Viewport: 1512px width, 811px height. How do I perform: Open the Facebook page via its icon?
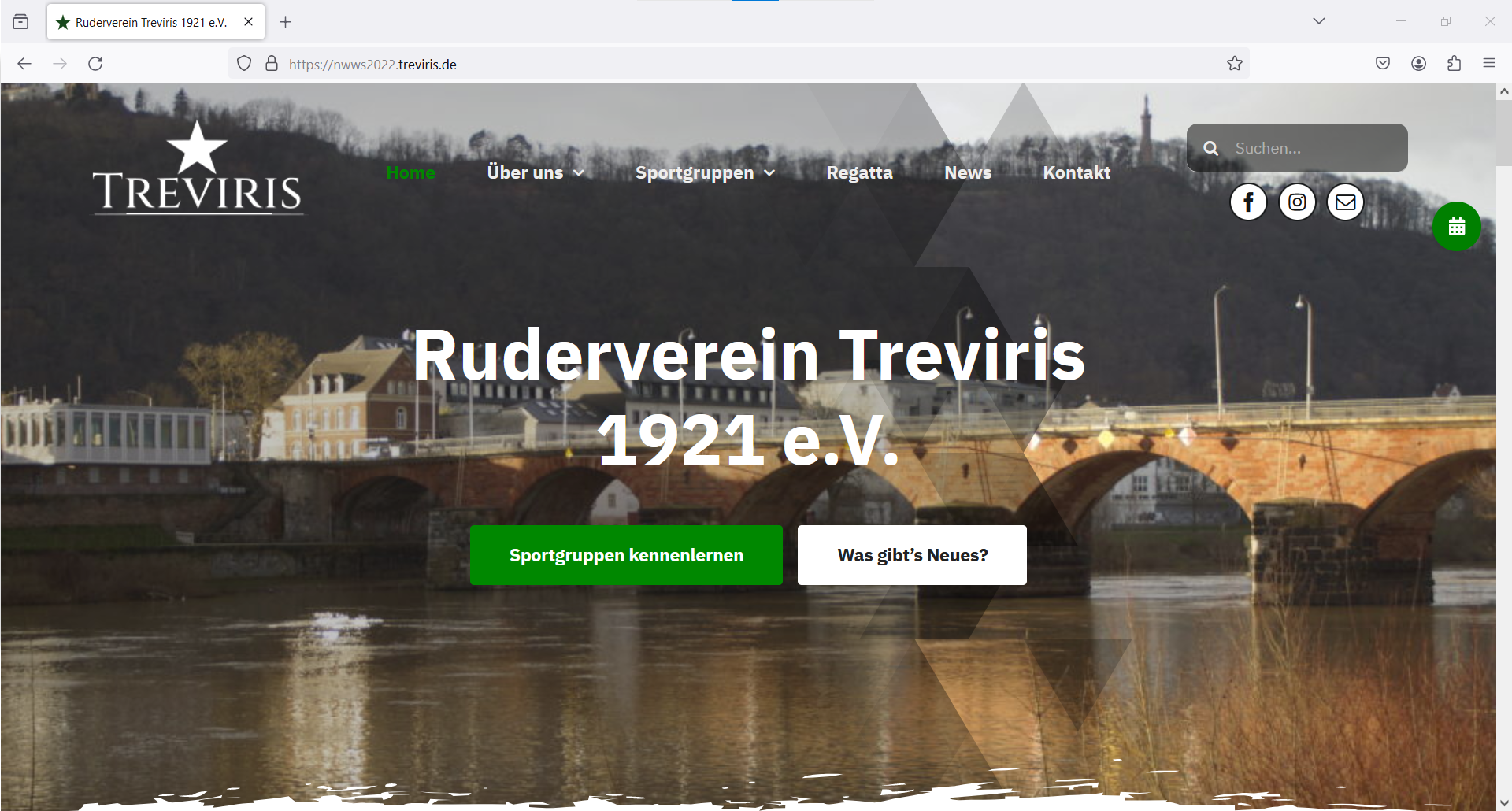point(1248,202)
